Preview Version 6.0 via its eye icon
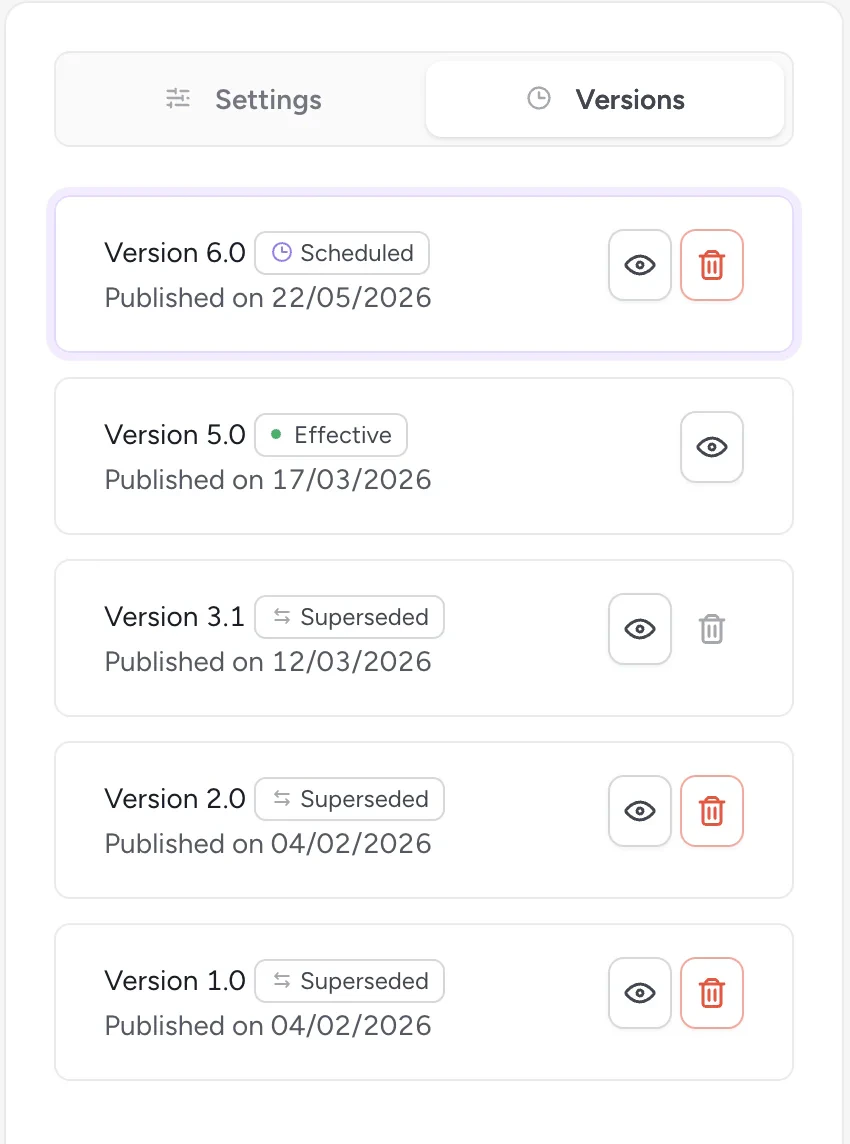 click(x=640, y=265)
